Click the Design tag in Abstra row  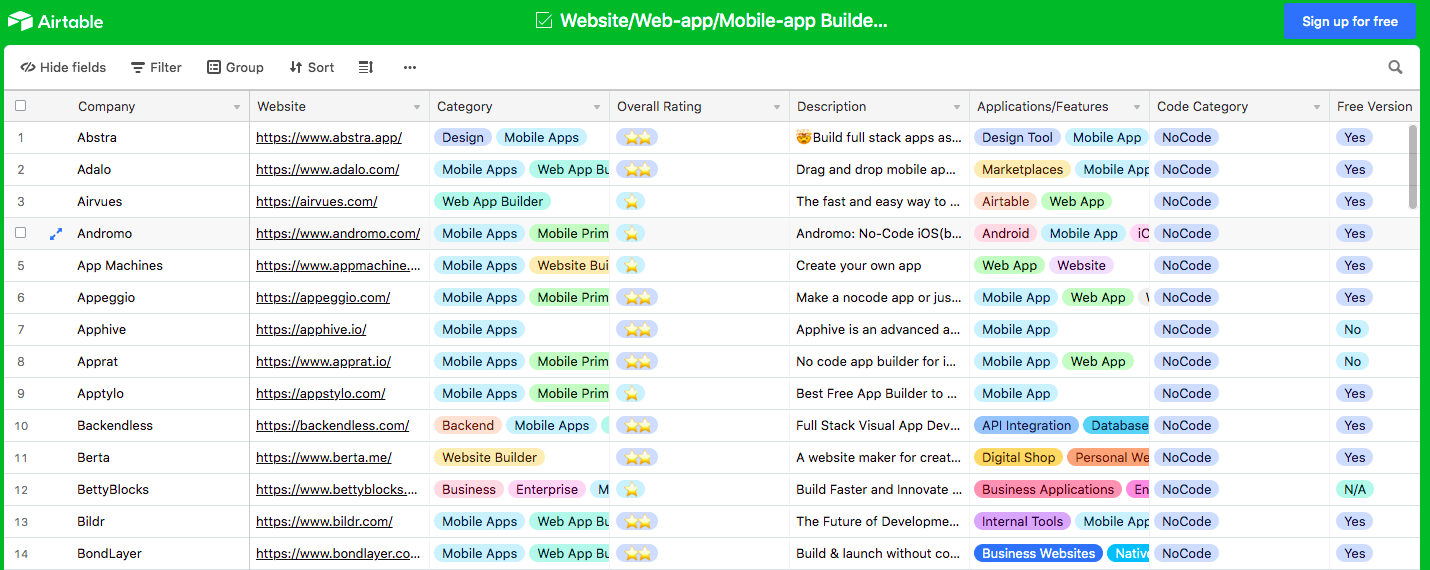point(463,138)
